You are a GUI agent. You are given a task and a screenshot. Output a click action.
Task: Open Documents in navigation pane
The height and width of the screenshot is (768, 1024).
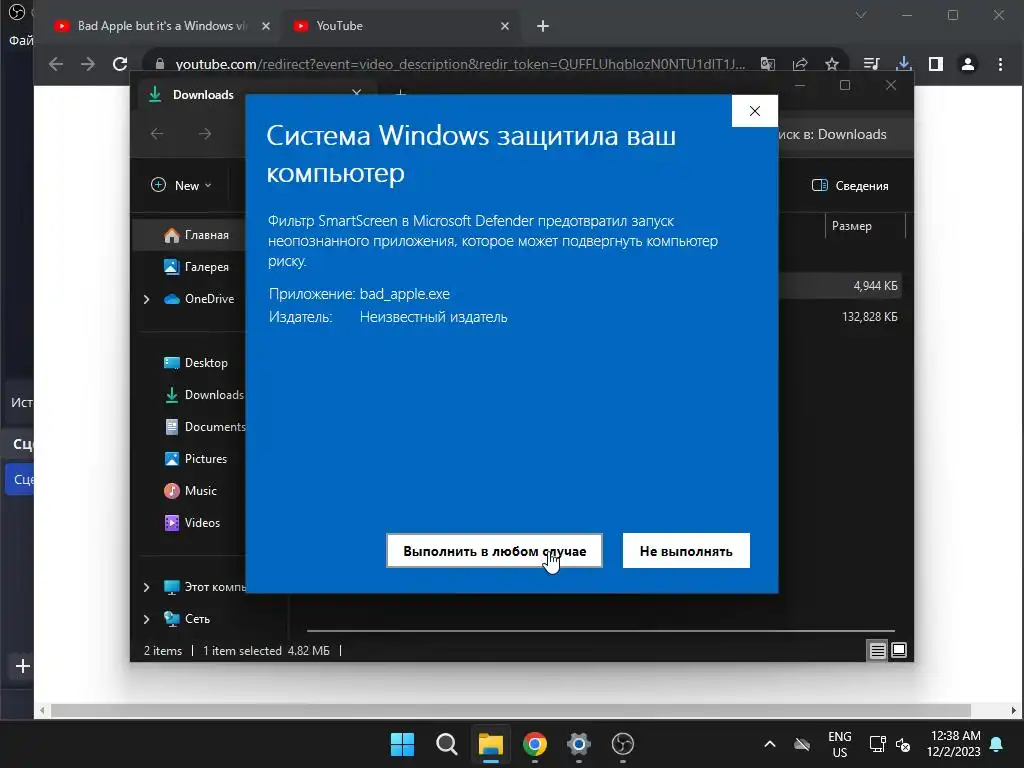coord(205,426)
